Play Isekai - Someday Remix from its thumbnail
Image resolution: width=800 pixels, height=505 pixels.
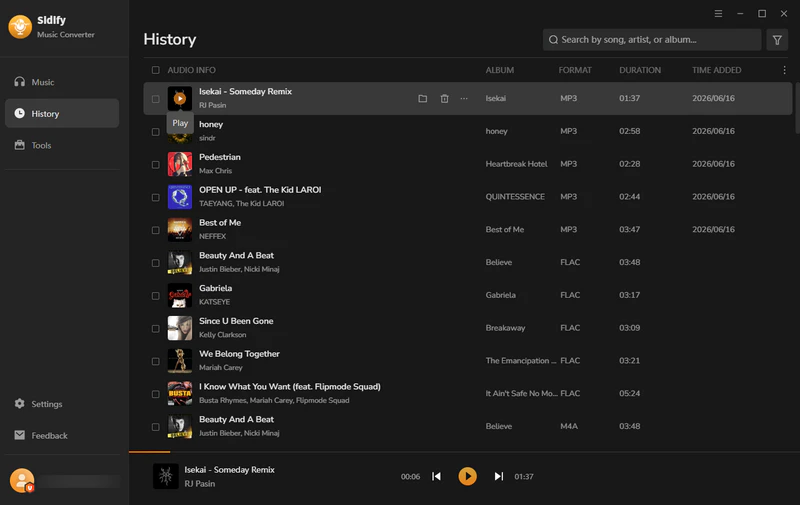coord(180,98)
